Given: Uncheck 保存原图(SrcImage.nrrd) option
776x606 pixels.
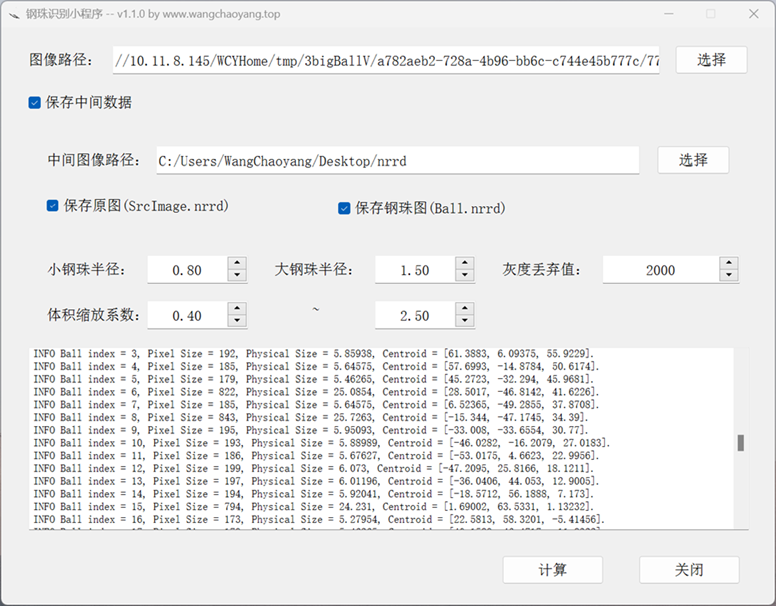Looking at the screenshot, I should [x=53, y=206].
